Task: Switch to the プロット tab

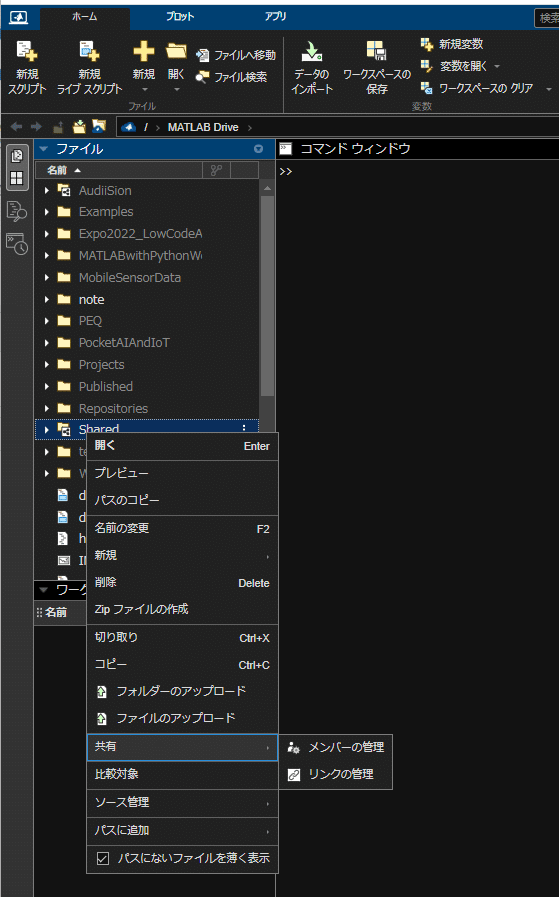Action: (x=180, y=17)
